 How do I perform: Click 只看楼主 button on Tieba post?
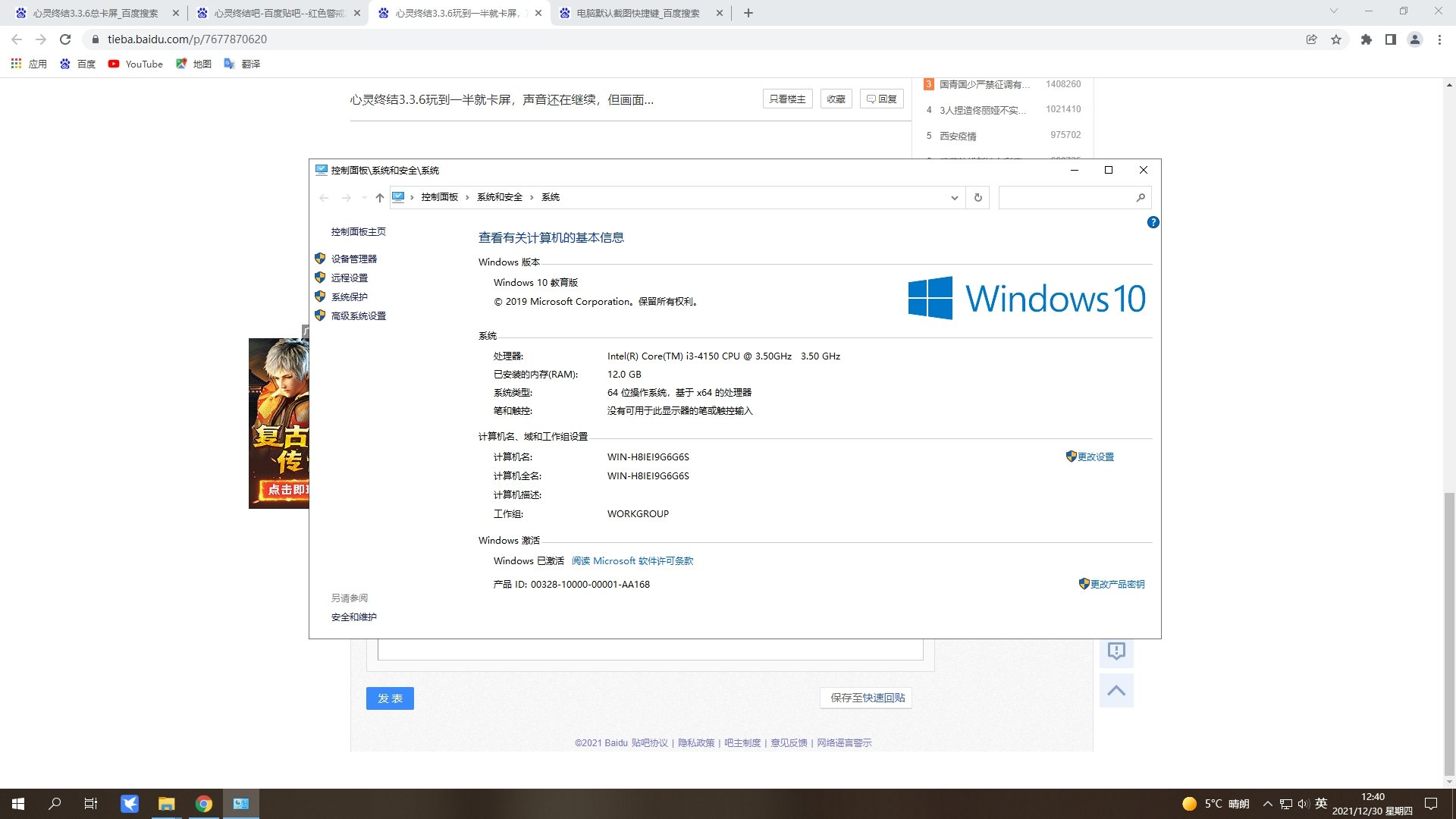[x=787, y=99]
